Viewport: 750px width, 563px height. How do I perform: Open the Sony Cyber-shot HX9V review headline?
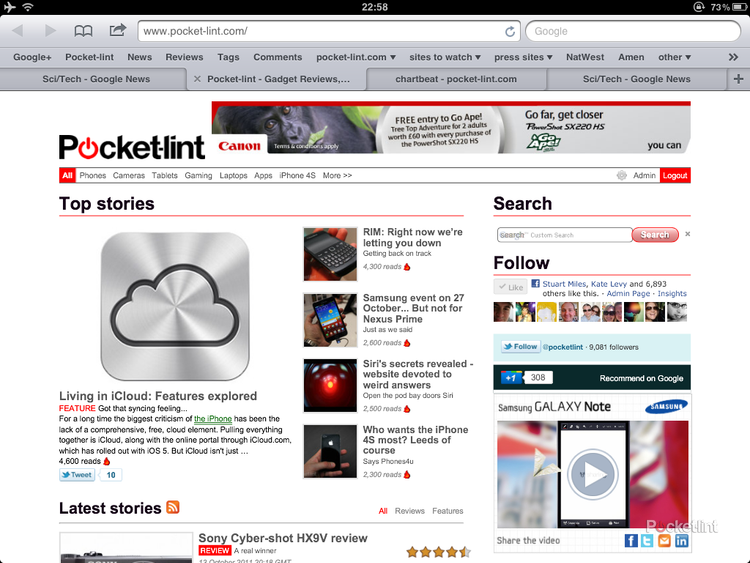pyautogui.click(x=283, y=538)
